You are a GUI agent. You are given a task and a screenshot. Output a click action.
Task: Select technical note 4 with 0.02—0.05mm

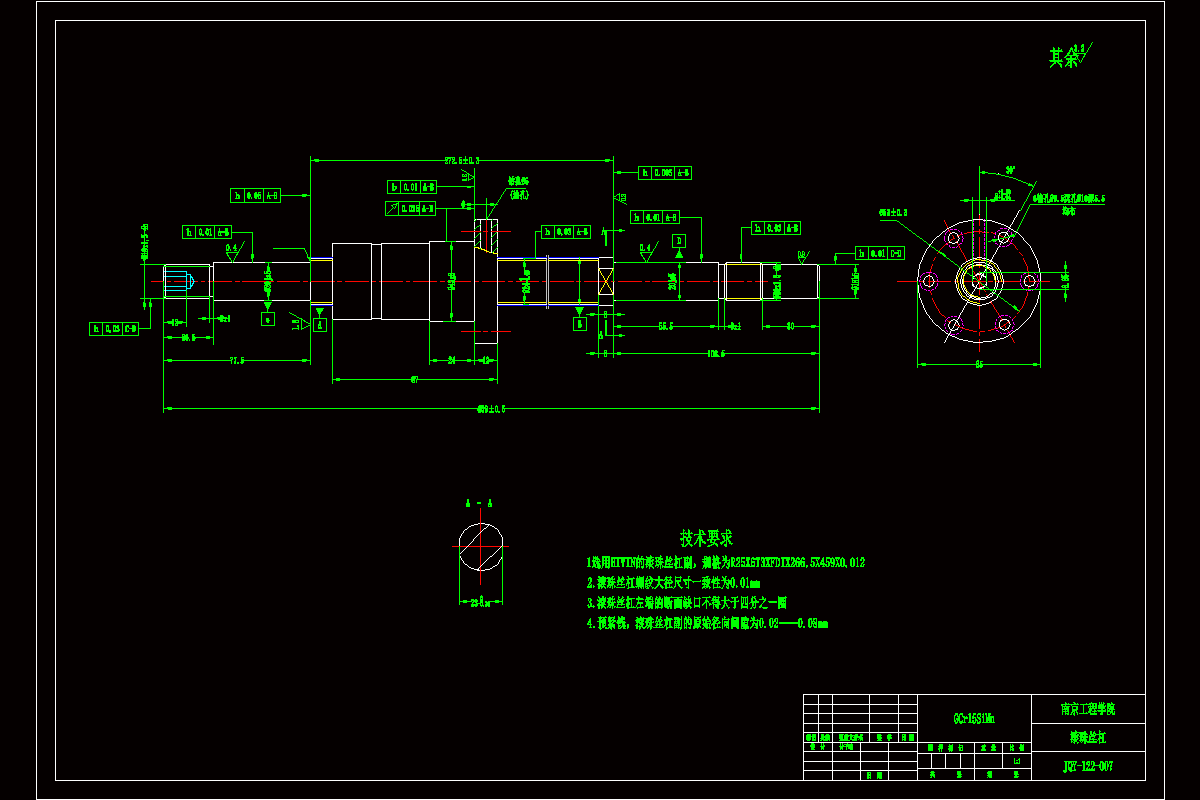pos(707,623)
